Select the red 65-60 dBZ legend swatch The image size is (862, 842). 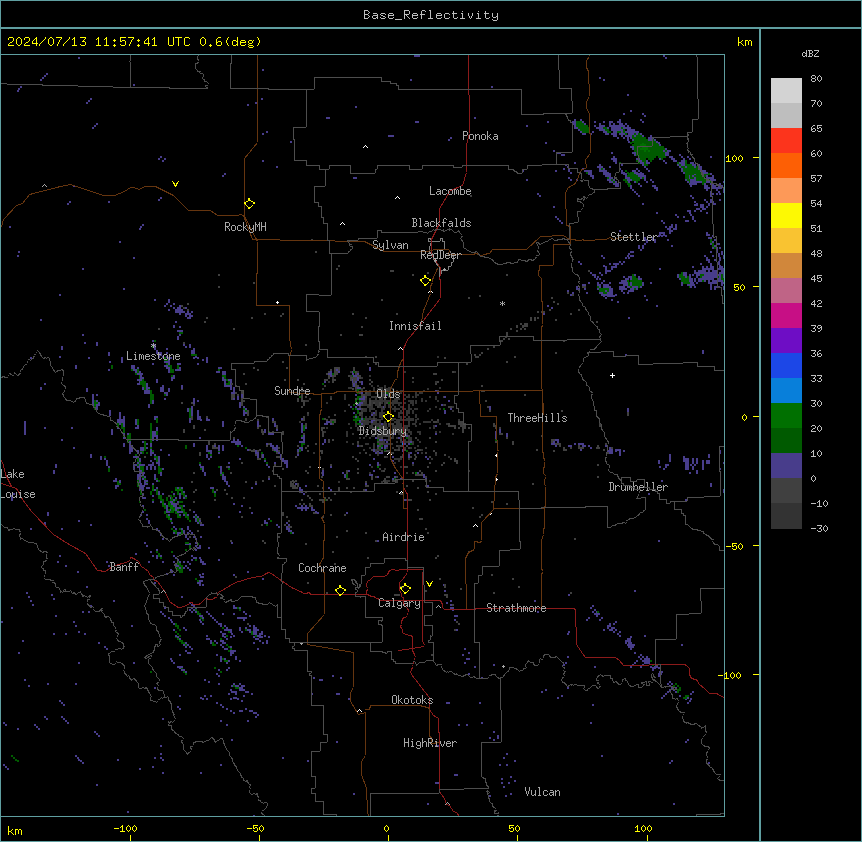786,141
